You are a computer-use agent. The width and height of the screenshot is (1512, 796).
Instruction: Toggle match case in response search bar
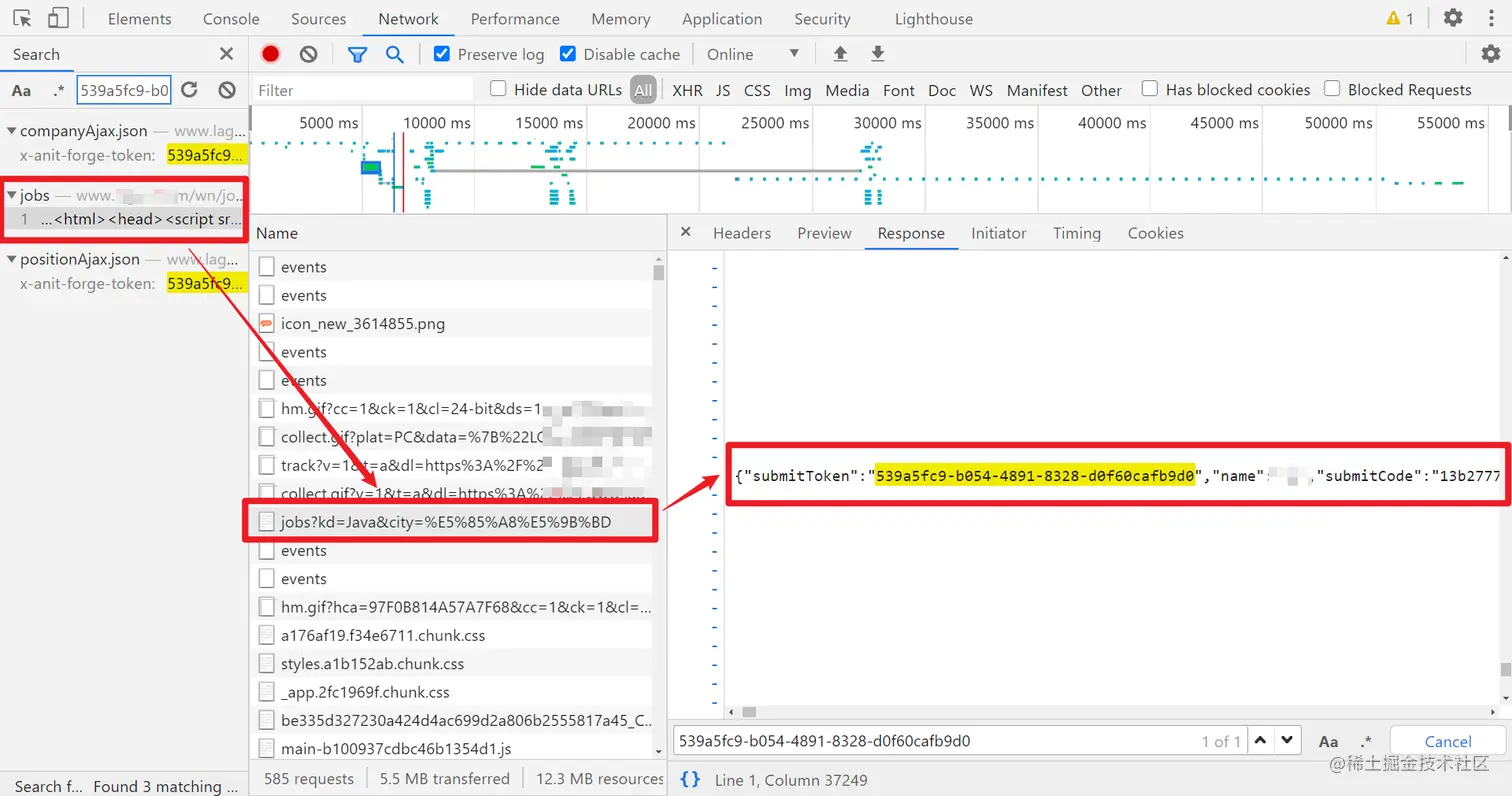tap(1328, 741)
